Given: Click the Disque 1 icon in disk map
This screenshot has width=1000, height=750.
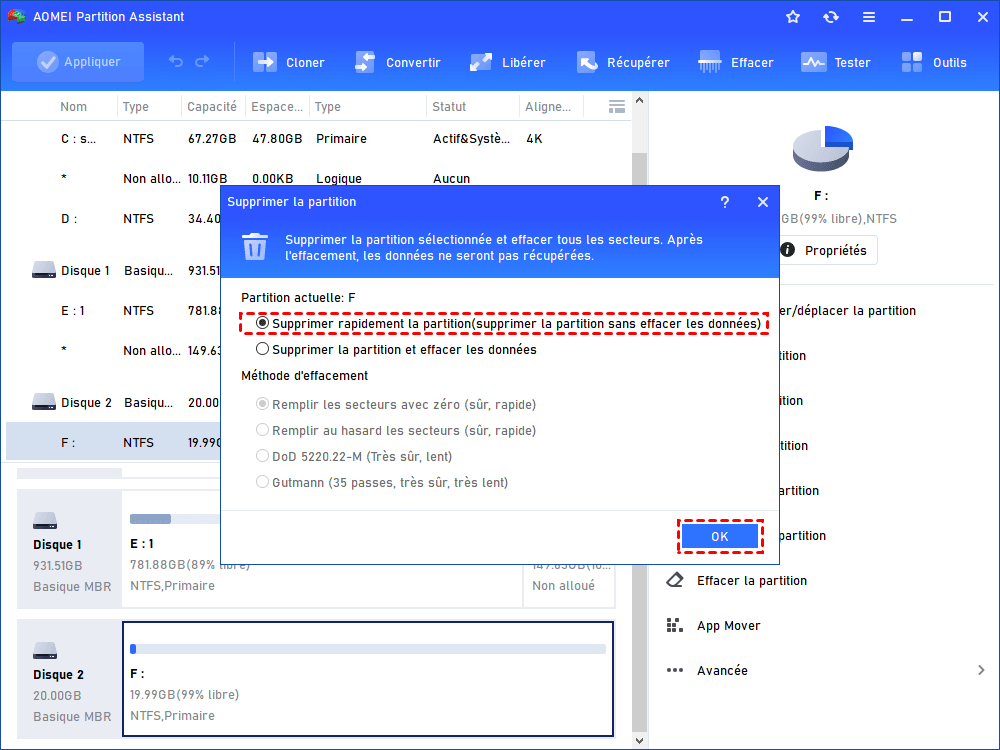Looking at the screenshot, I should coord(45,521).
